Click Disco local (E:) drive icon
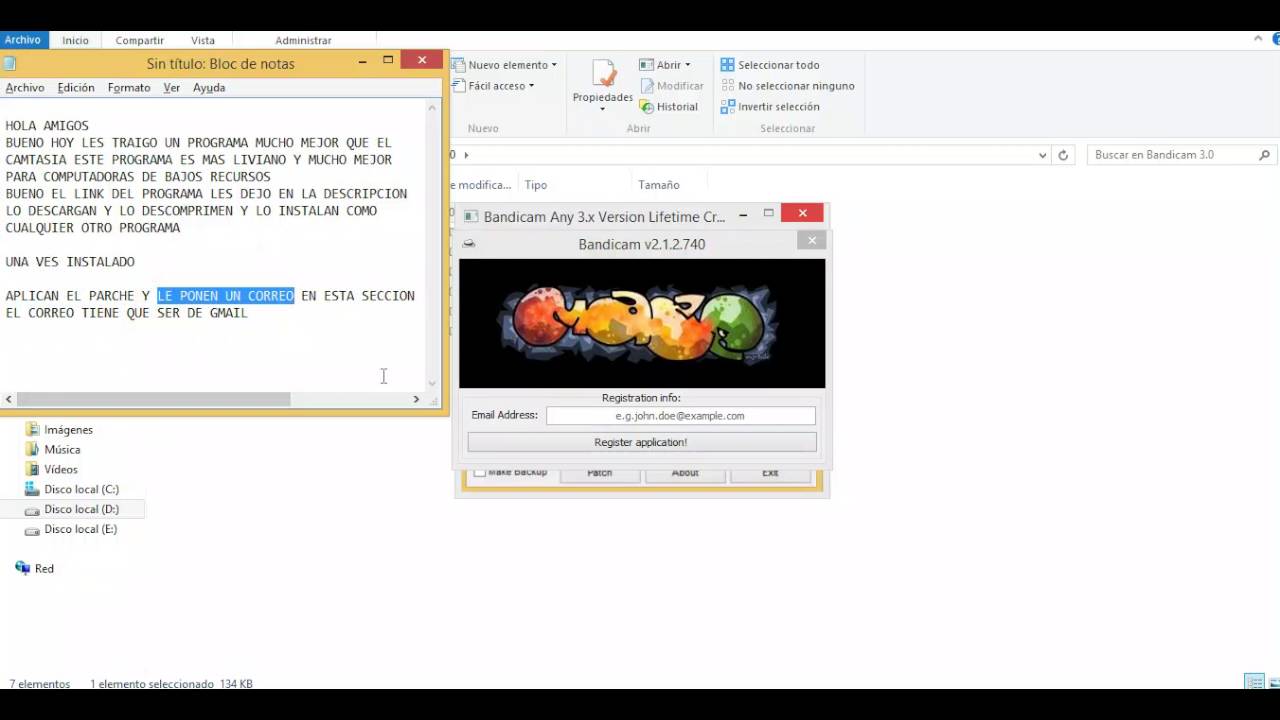The height and width of the screenshot is (720, 1280). click(x=32, y=529)
